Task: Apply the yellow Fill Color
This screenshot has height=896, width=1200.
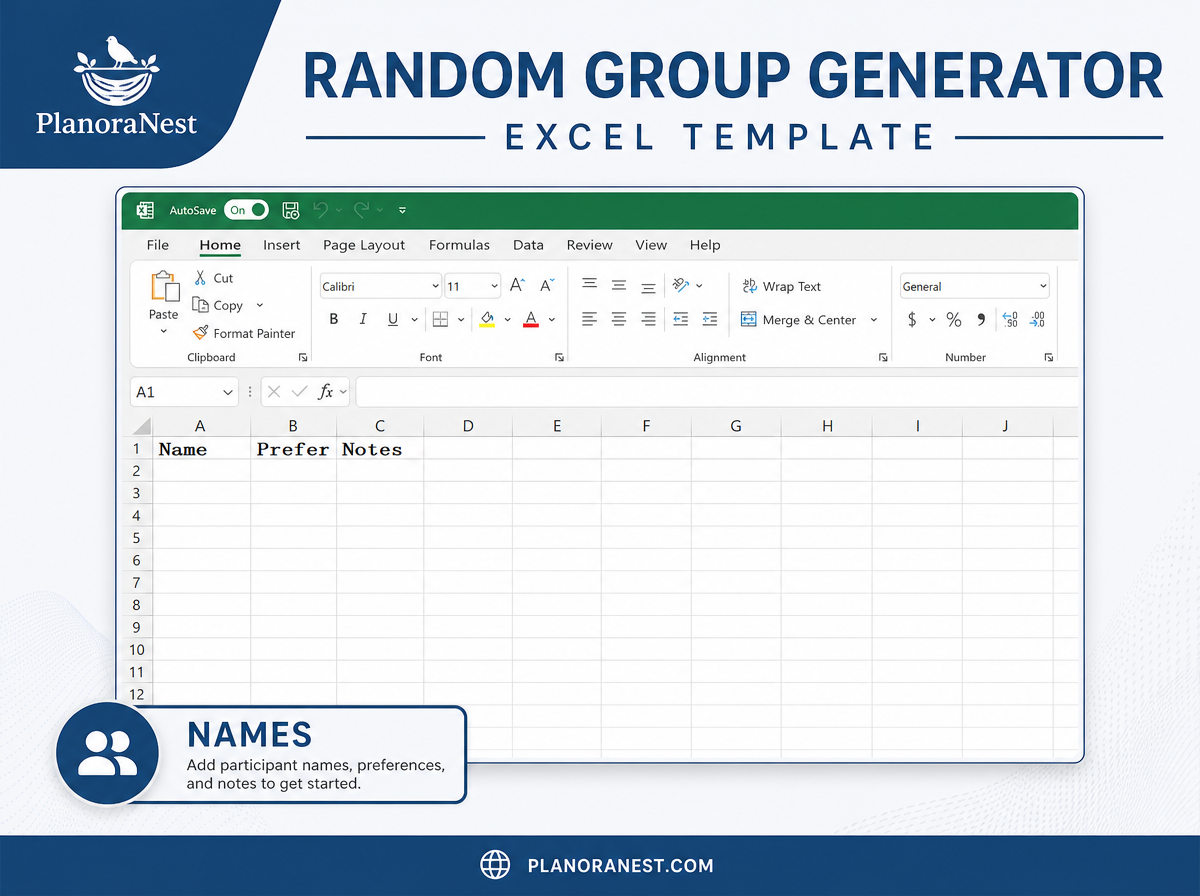Action: [x=487, y=319]
